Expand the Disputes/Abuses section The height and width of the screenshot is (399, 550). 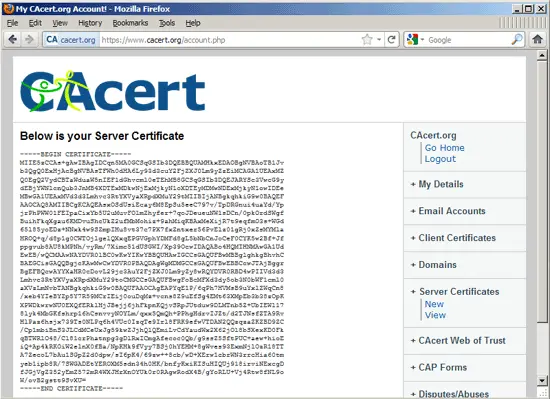click(x=450, y=394)
